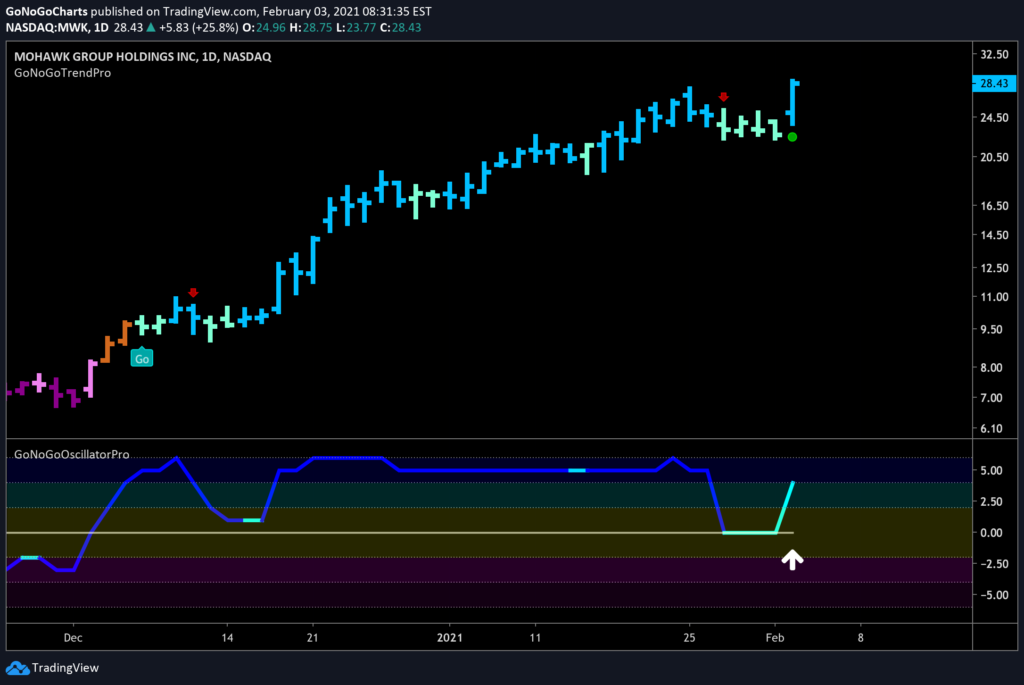The width and height of the screenshot is (1024, 685).
Task: Click the MOHAWK GROUP HOLDINGS INC chart title
Action: point(142,57)
